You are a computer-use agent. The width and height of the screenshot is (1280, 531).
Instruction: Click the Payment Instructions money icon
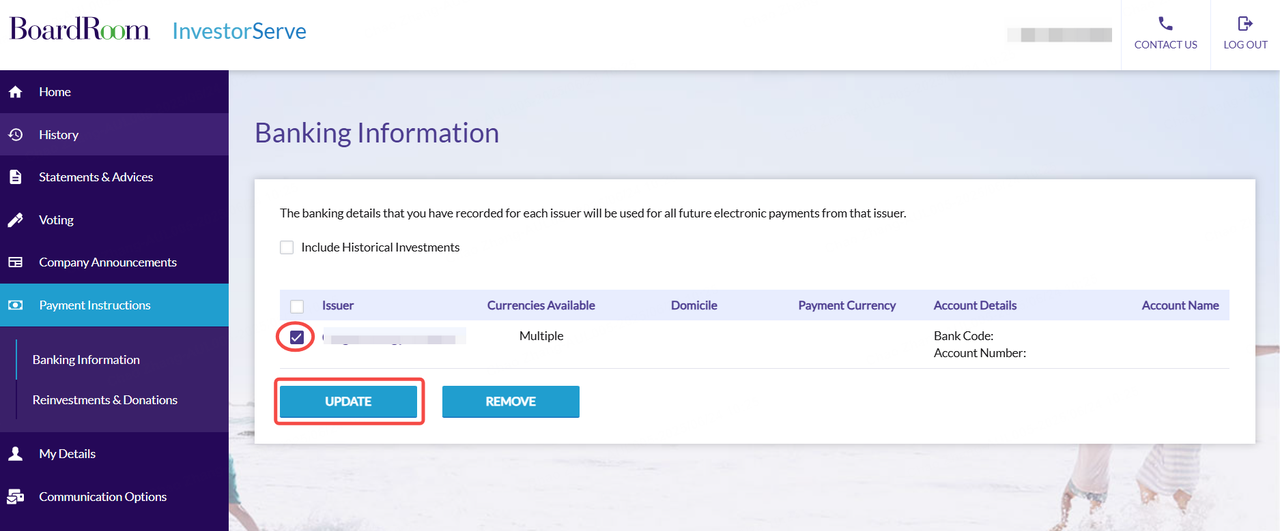[15, 305]
